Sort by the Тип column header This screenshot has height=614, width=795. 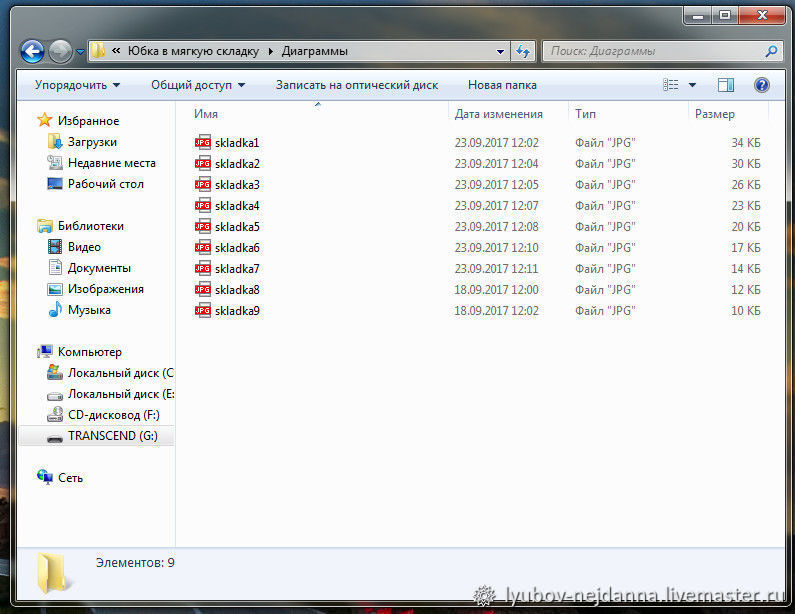pos(585,114)
